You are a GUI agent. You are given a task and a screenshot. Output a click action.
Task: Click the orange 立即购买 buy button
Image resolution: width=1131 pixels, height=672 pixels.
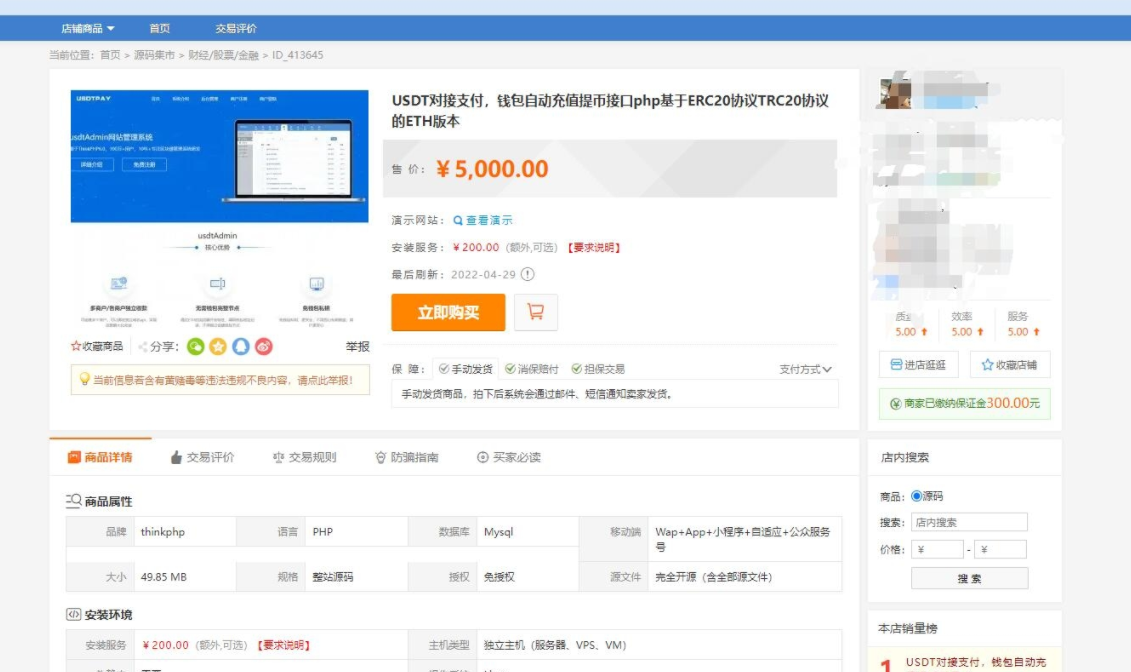click(447, 313)
